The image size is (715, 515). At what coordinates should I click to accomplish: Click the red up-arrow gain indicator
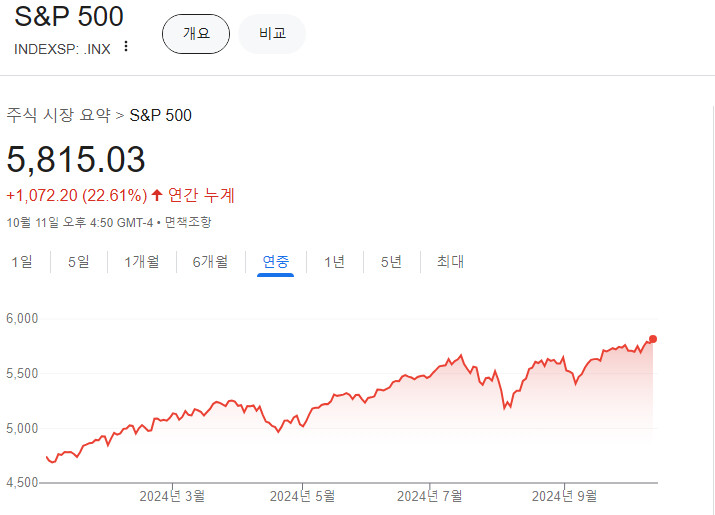click(x=157, y=195)
